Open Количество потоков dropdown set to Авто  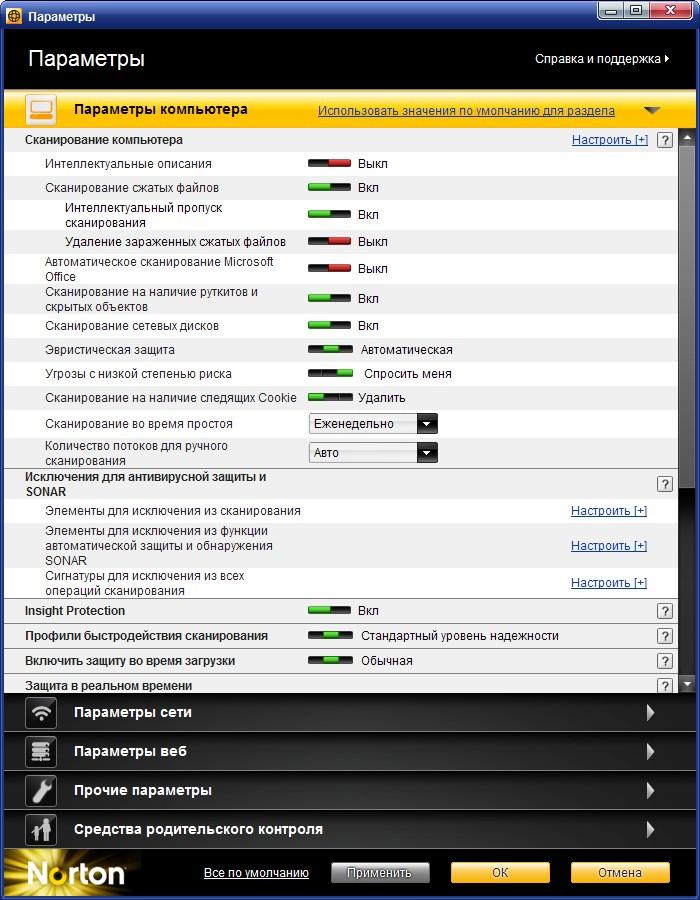pyautogui.click(x=373, y=452)
